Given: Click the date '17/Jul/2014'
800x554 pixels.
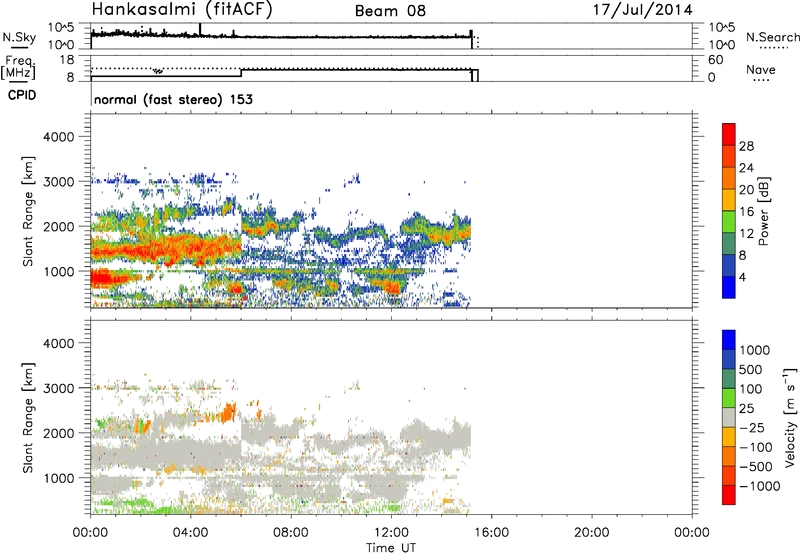Looking at the screenshot, I should pos(643,10).
